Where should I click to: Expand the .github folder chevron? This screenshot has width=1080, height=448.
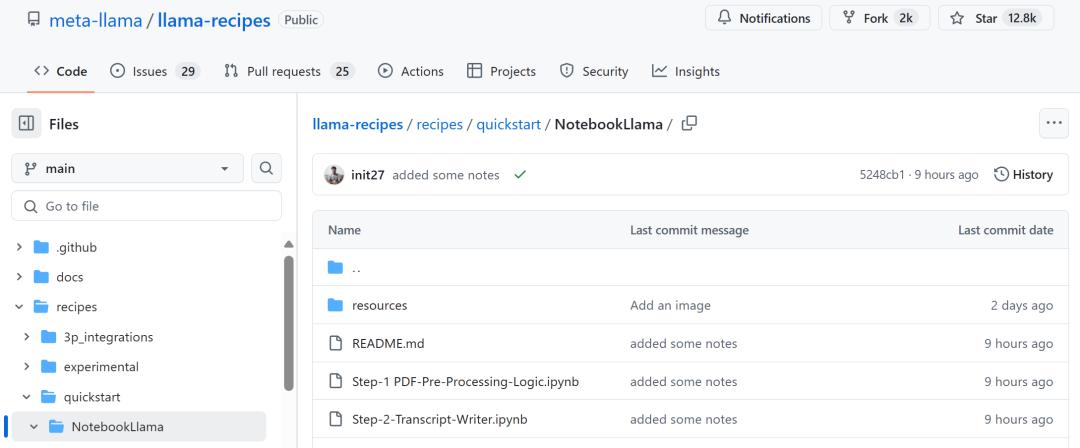tap(19, 247)
